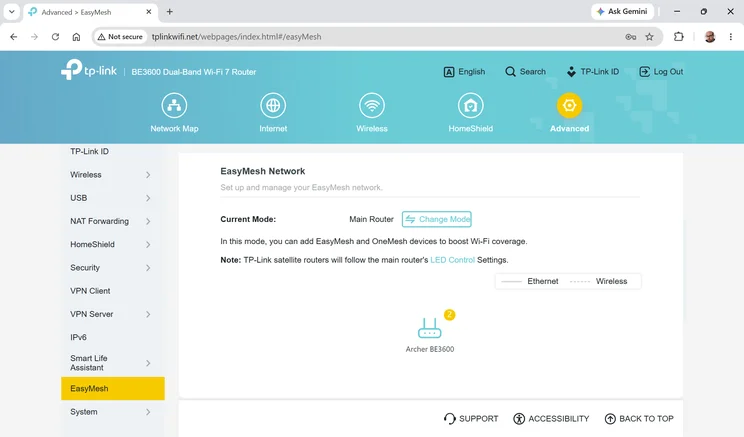Click the BACK TO TOP text
This screenshot has height=437, width=744.
pyautogui.click(x=646, y=418)
